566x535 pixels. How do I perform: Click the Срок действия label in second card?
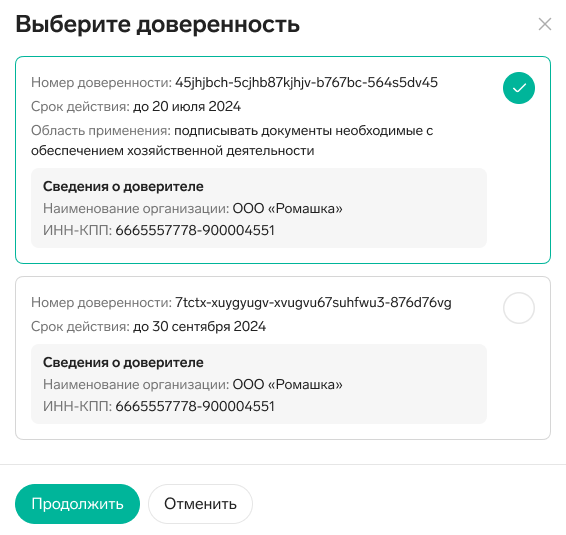[x=80, y=326]
